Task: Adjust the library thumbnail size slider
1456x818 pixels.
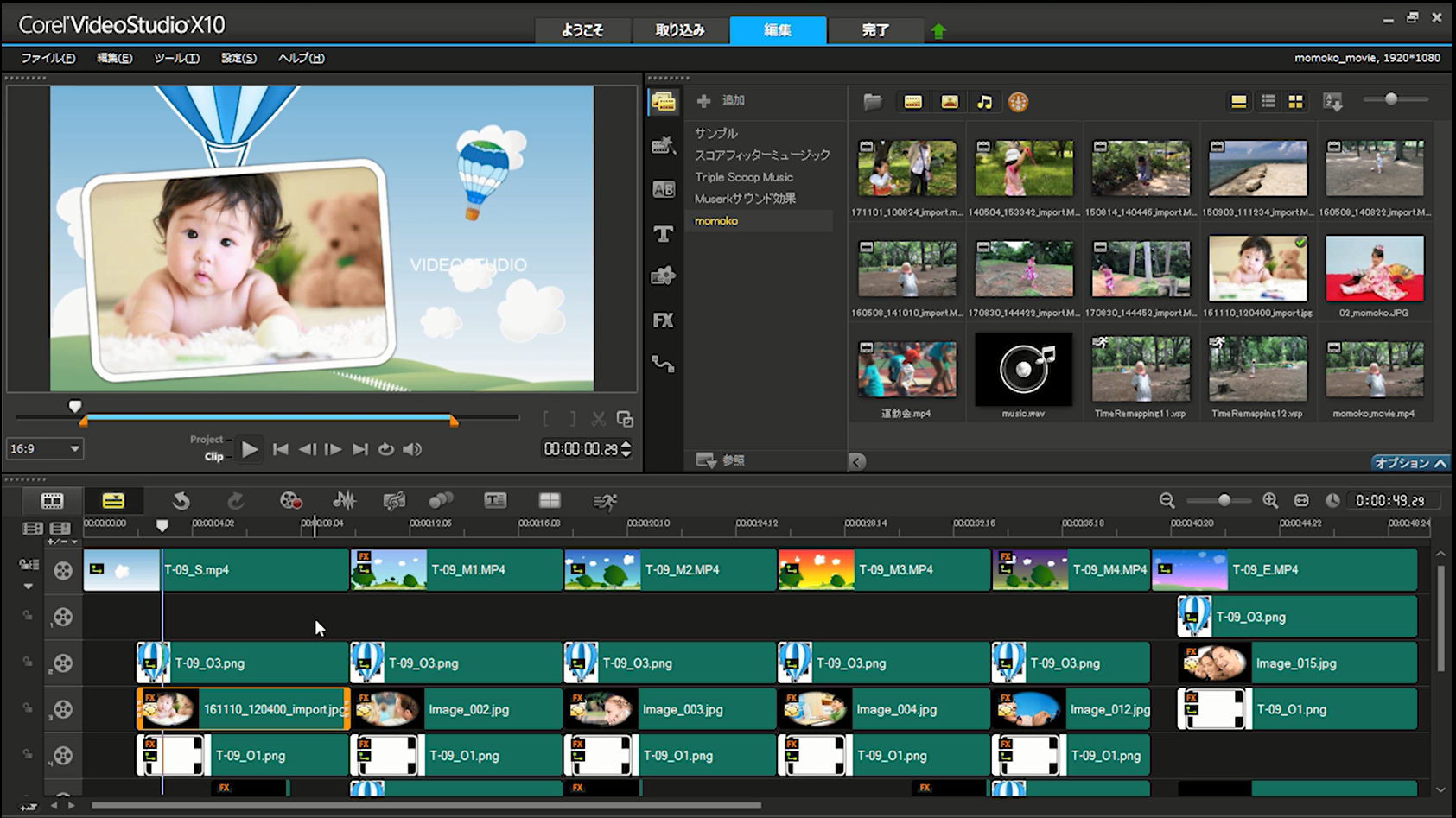Action: (x=1390, y=99)
